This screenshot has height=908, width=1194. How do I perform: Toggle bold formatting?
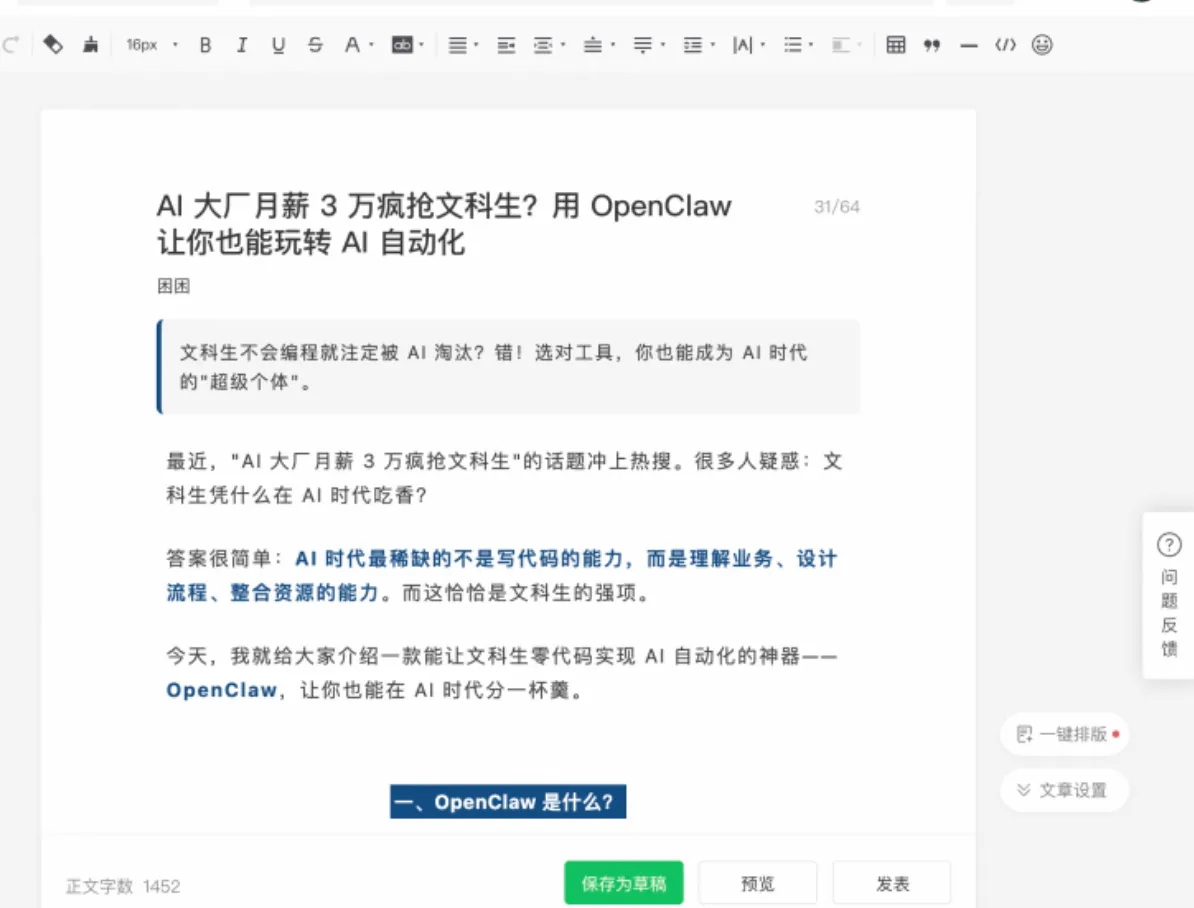pyautogui.click(x=205, y=45)
